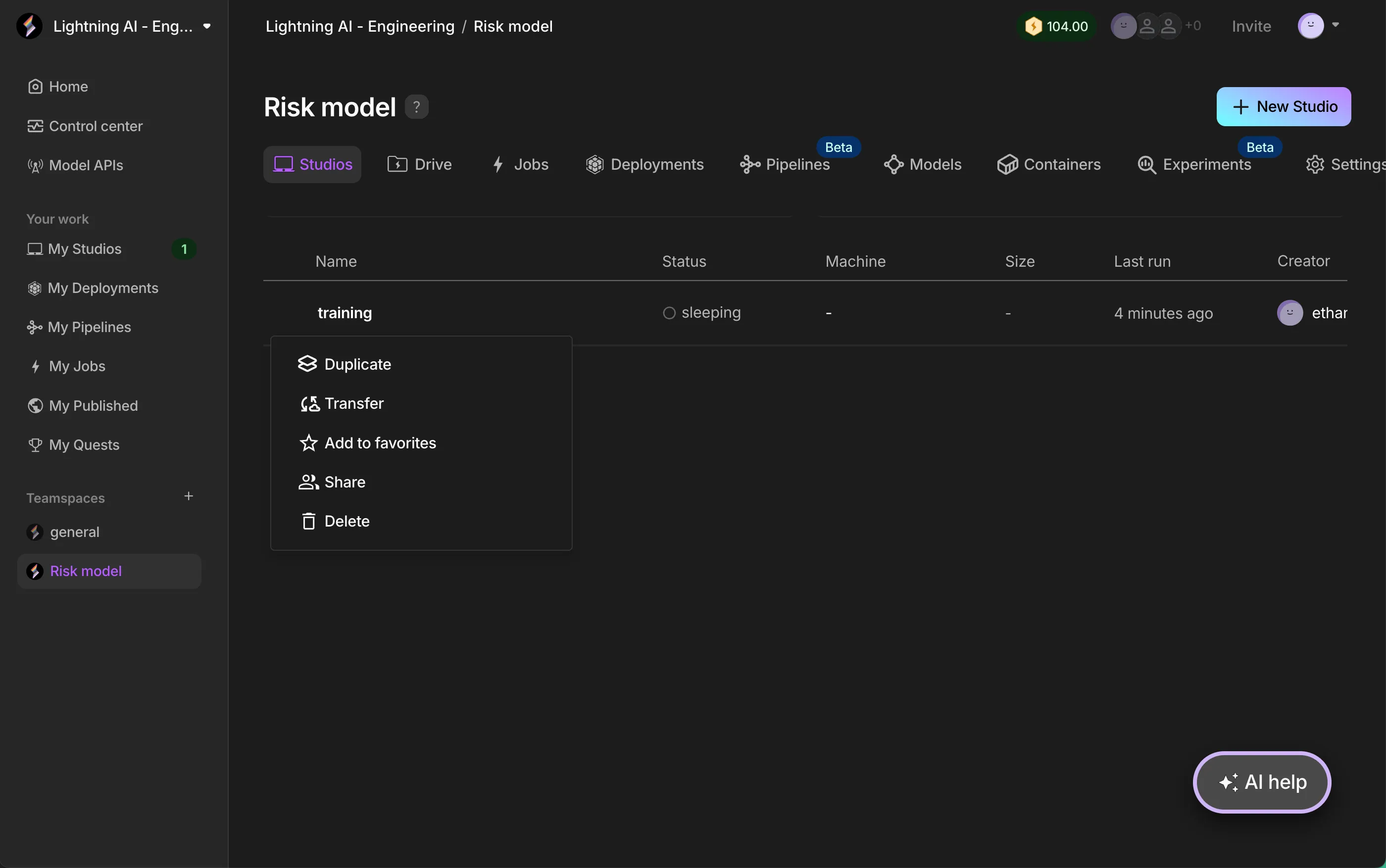This screenshot has height=868, width=1386.
Task: Click the Status column header
Action: [x=684, y=262]
